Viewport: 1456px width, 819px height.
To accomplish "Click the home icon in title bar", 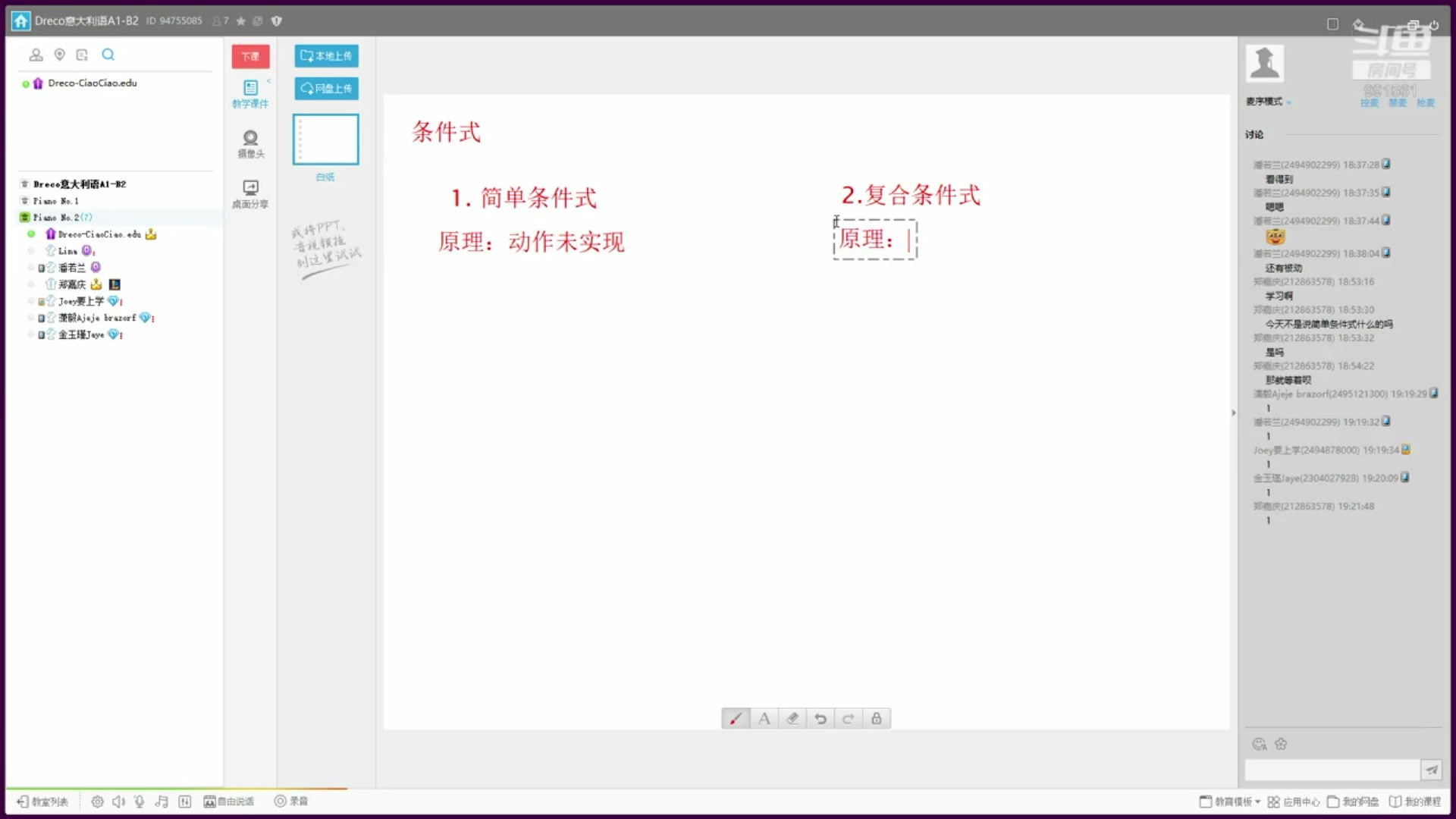I will click(21, 21).
